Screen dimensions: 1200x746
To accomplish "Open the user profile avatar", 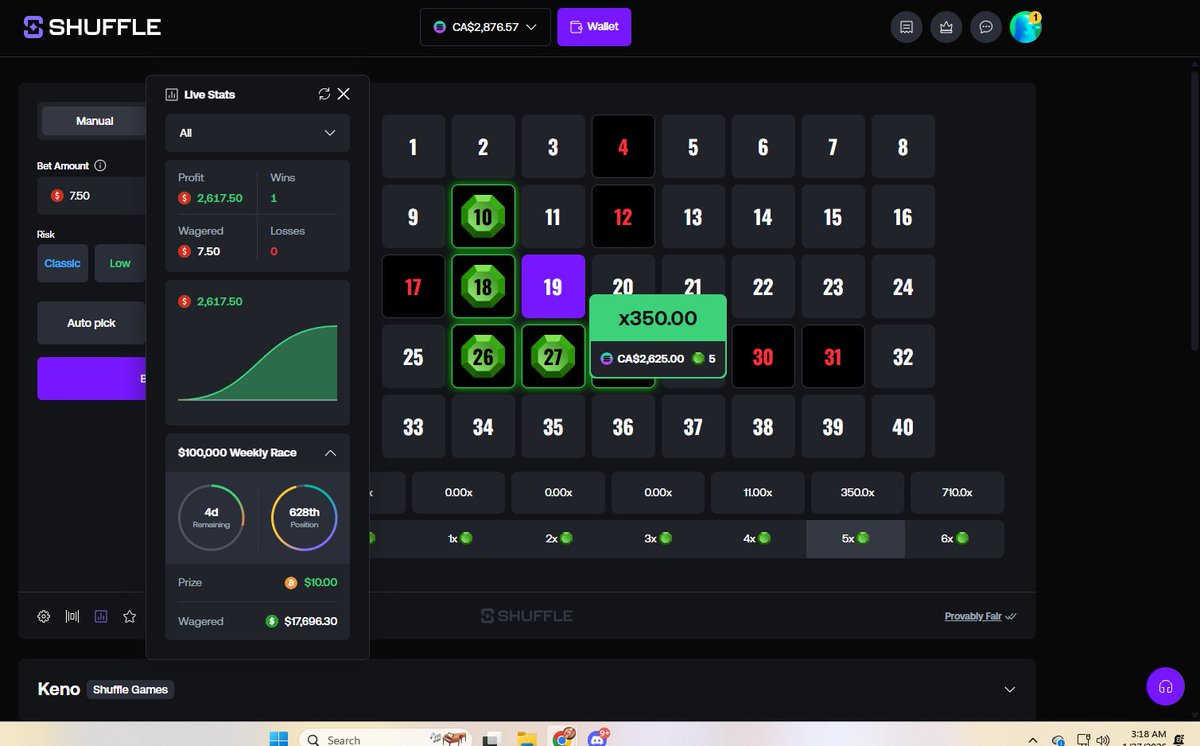I will (x=1026, y=27).
